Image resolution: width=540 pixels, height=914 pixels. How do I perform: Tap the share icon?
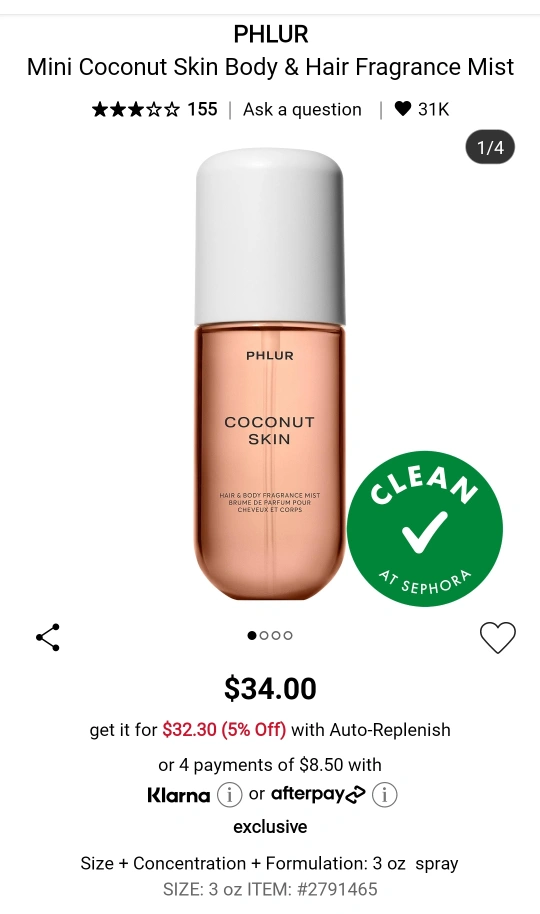coord(48,637)
